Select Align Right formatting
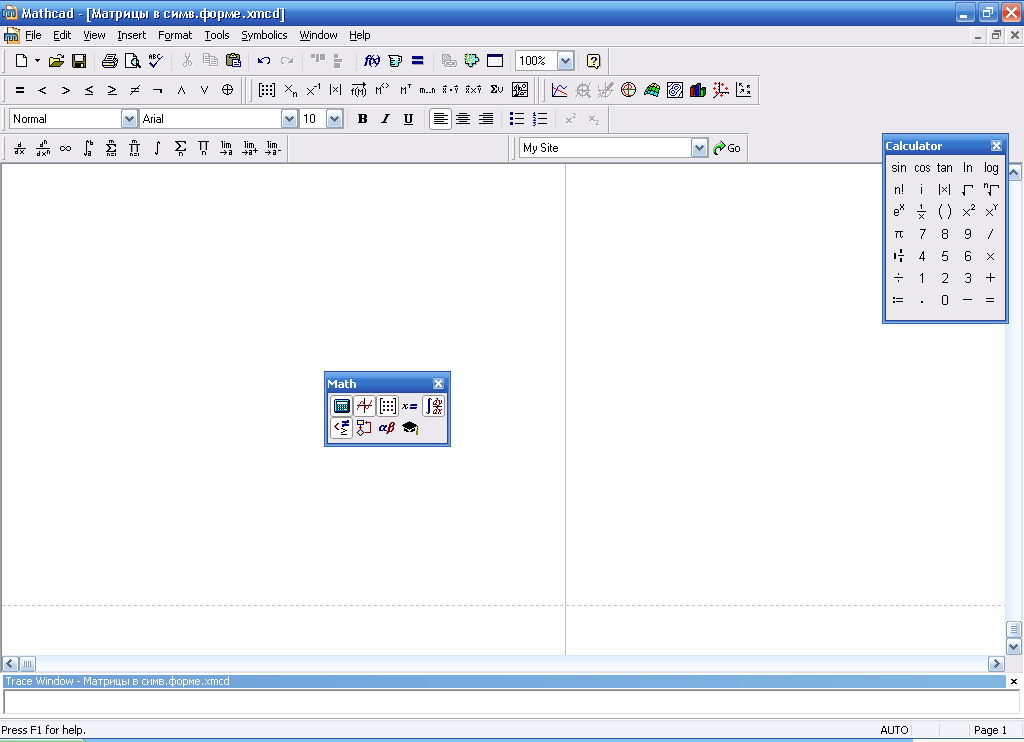This screenshot has width=1024, height=742. pyautogui.click(x=486, y=119)
